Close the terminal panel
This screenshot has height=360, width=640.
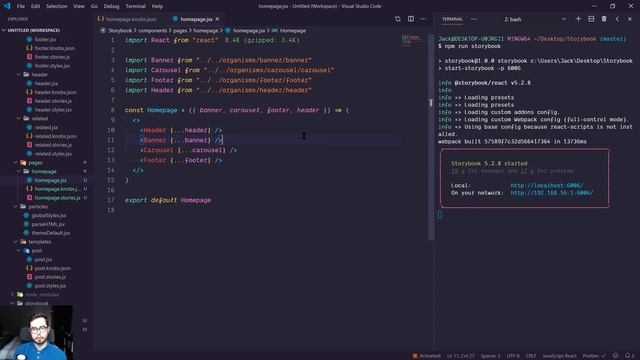point(630,19)
